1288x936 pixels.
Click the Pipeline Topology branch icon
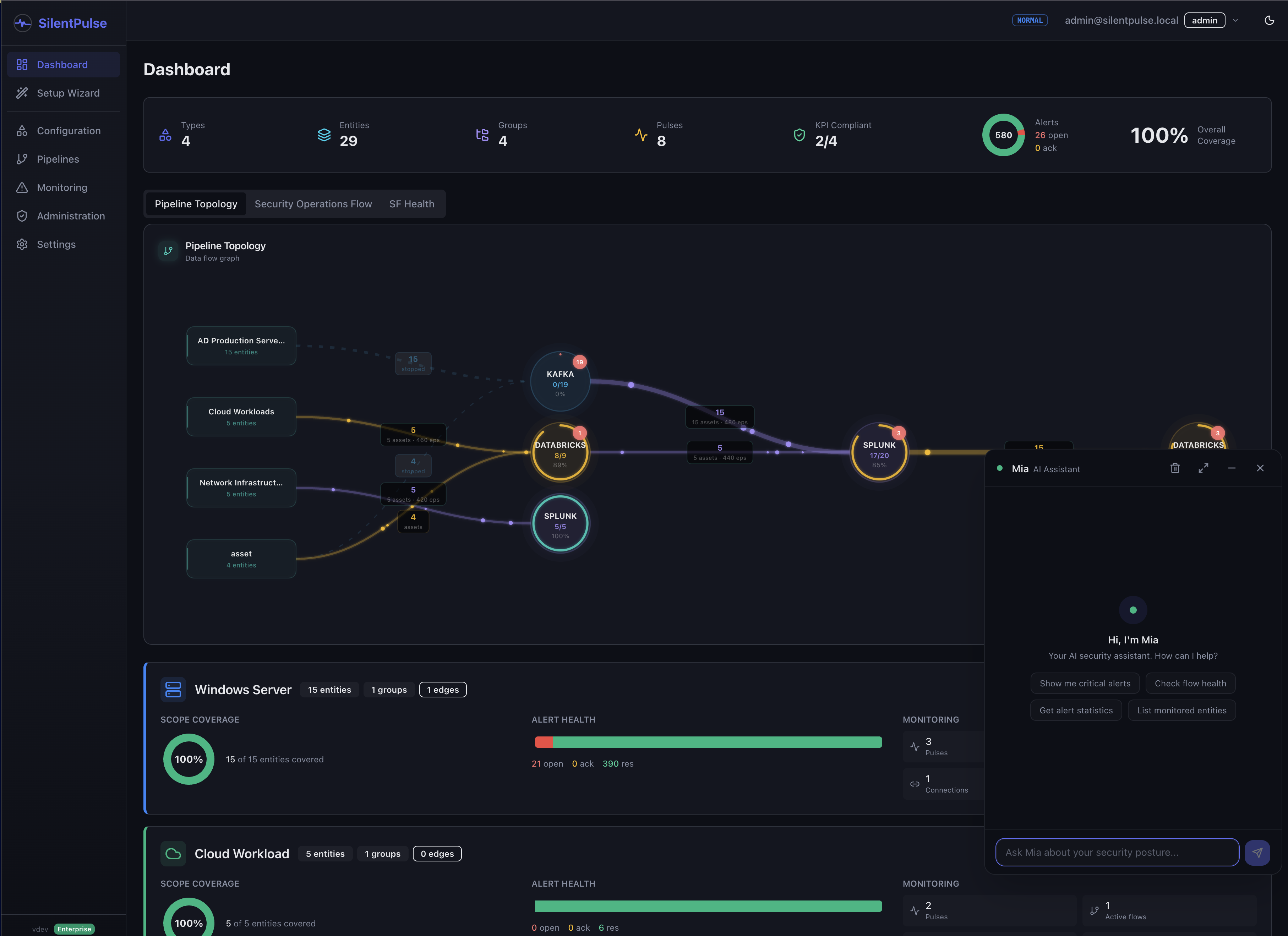coord(168,250)
